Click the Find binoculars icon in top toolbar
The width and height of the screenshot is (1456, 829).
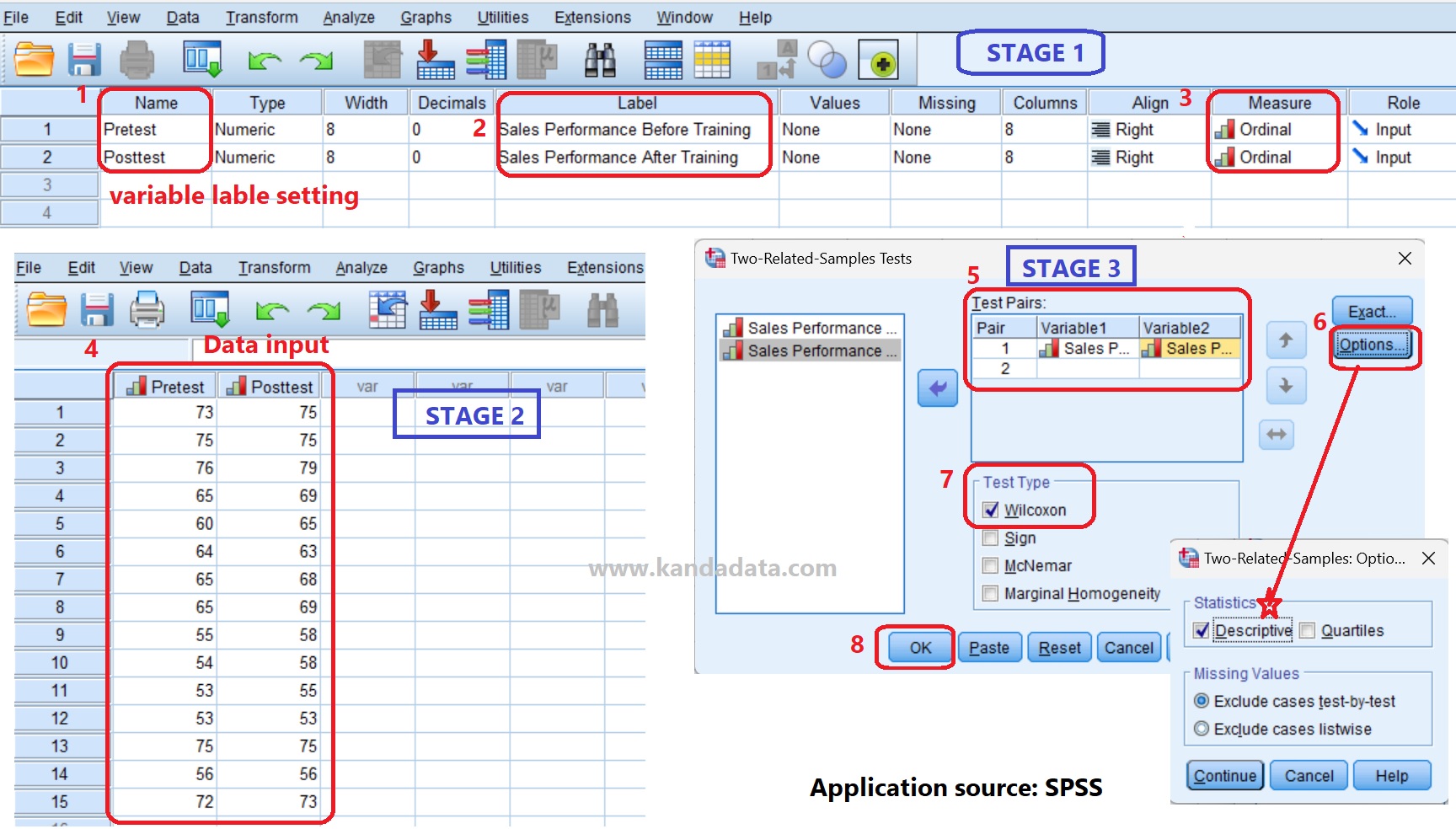600,60
